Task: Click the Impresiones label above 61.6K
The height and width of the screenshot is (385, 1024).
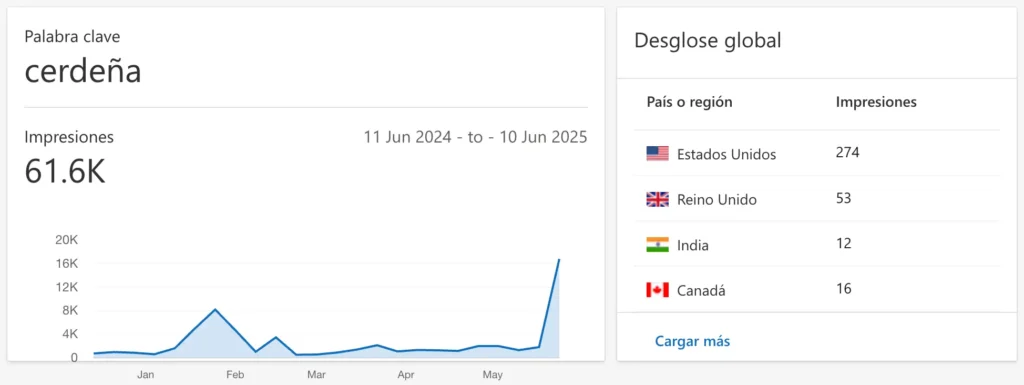Action: pyautogui.click(x=69, y=137)
